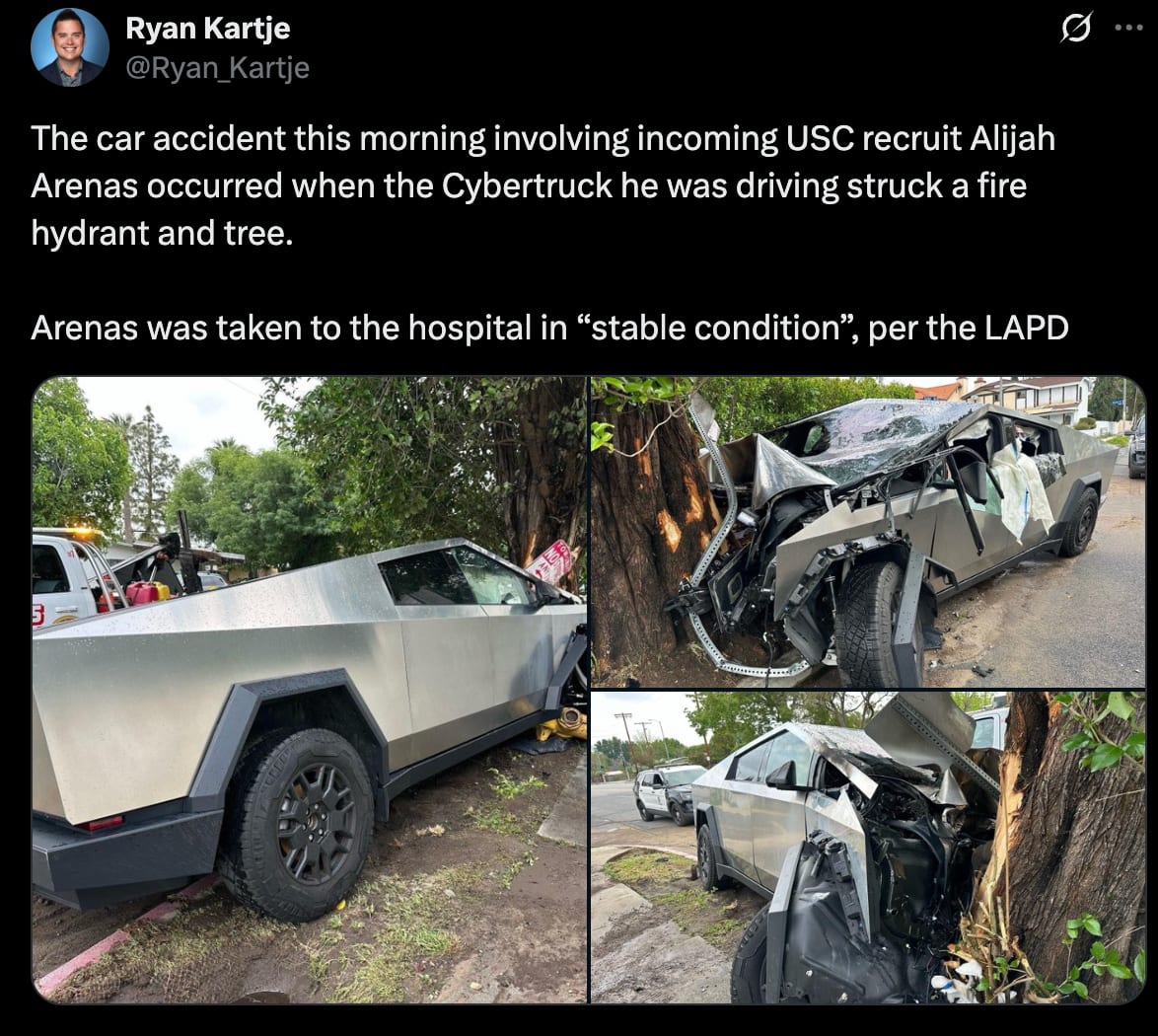1158x1036 pixels.
Task: Open the @Ryan_Kartje handle link
Action: coord(217,68)
